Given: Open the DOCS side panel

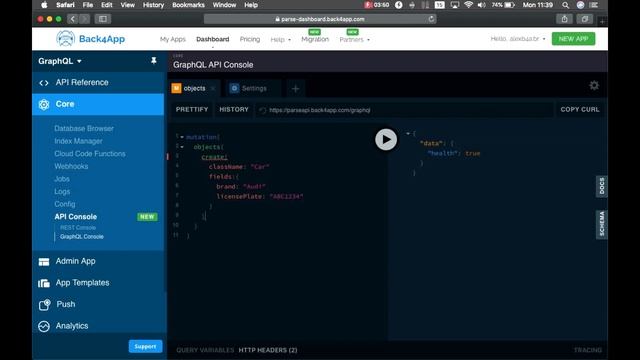Looking at the screenshot, I should click(x=602, y=186).
